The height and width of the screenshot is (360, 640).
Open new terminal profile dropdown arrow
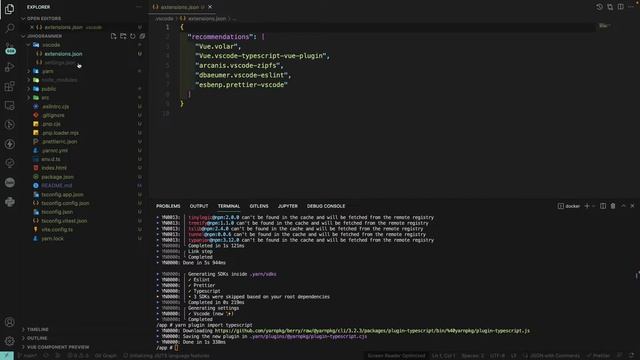(593, 206)
